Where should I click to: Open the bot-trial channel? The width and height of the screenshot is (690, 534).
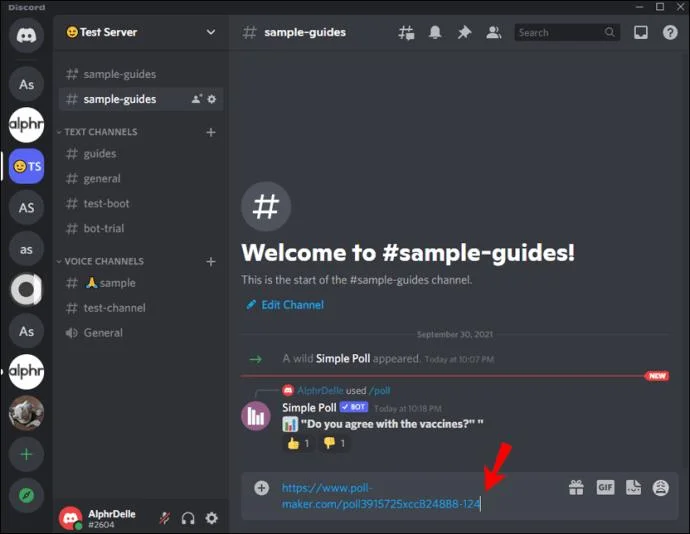tap(140, 228)
